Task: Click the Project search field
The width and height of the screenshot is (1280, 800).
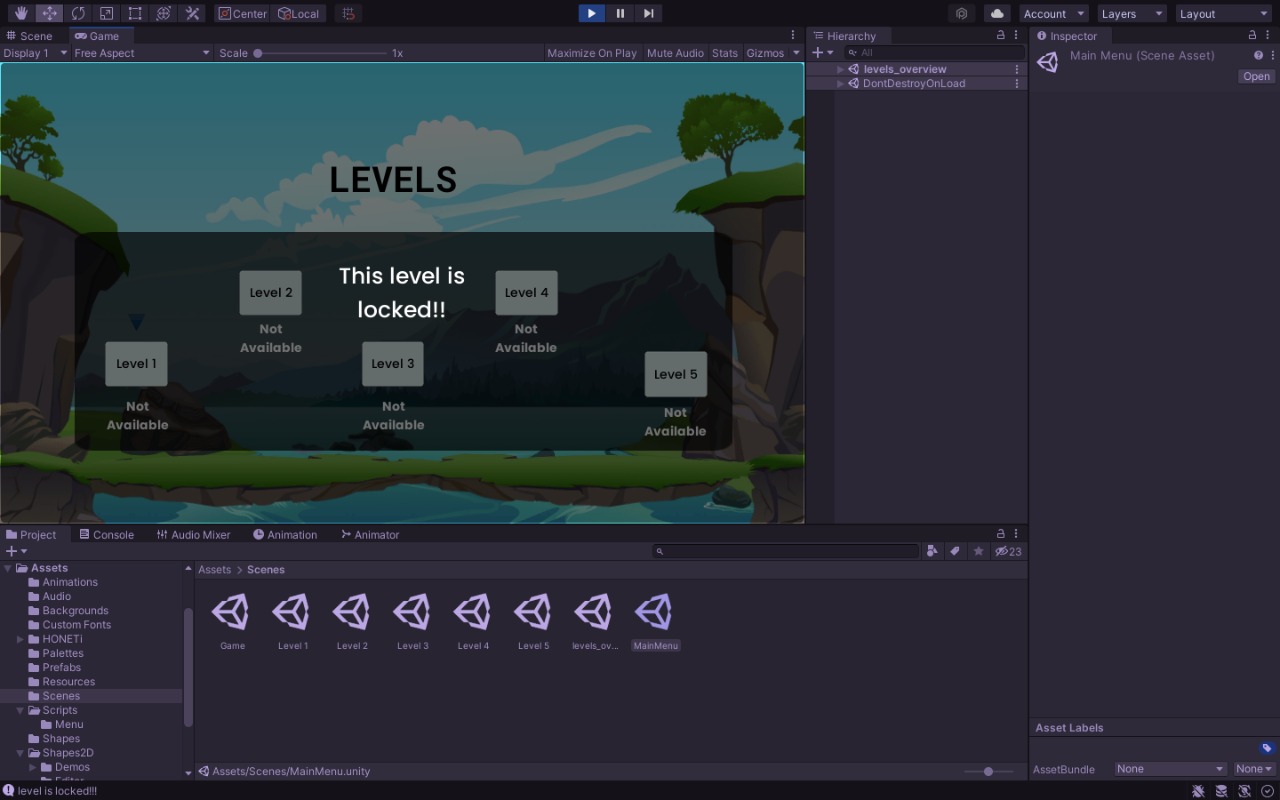Action: point(785,551)
